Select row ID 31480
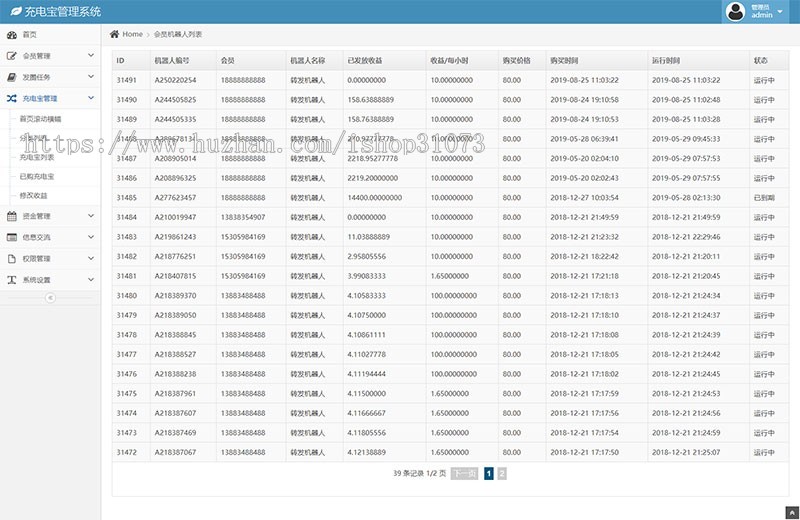Screen dimensions: 800x520 coord(127,295)
